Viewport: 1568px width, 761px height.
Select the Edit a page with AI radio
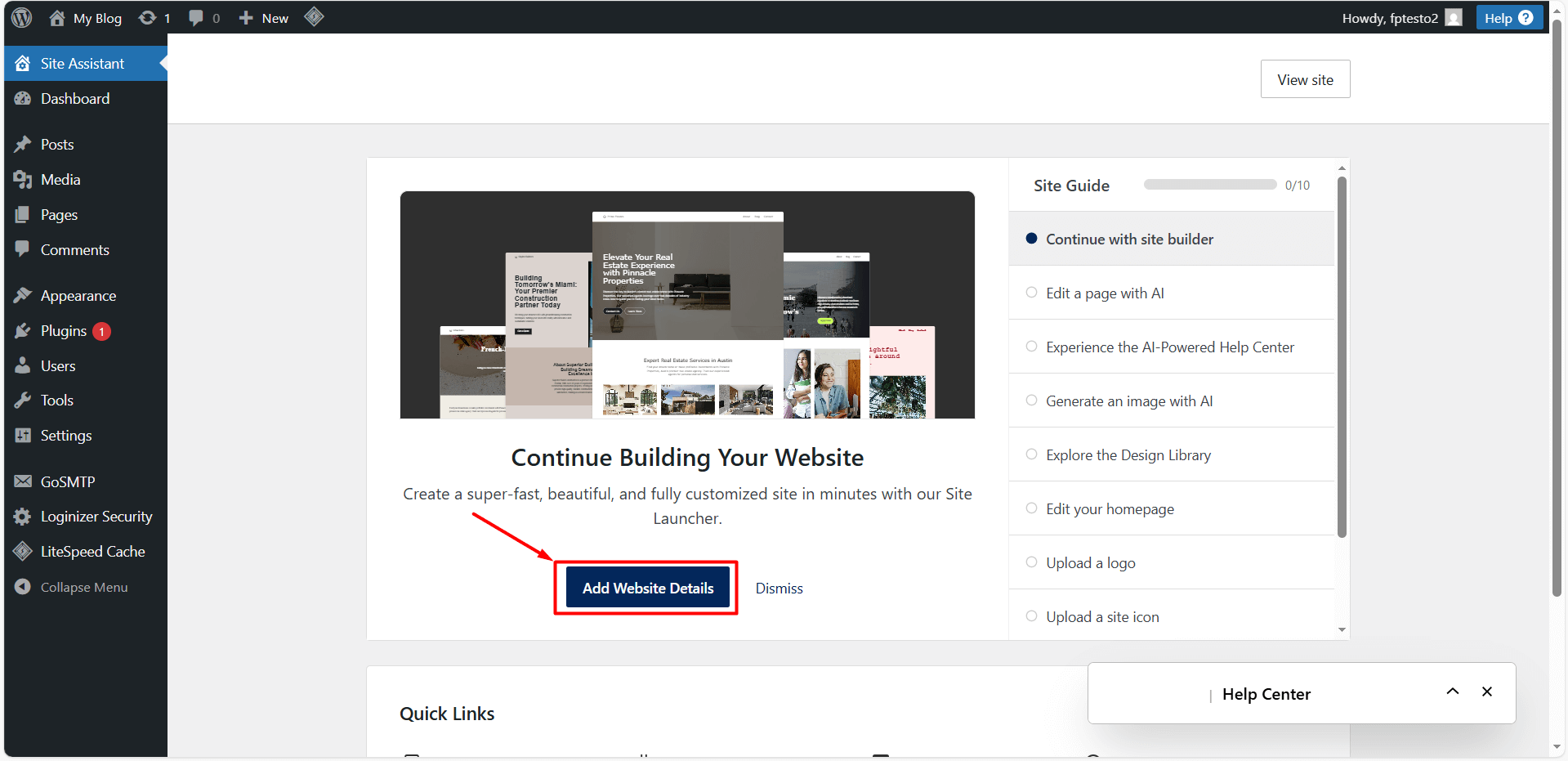pos(1031,292)
